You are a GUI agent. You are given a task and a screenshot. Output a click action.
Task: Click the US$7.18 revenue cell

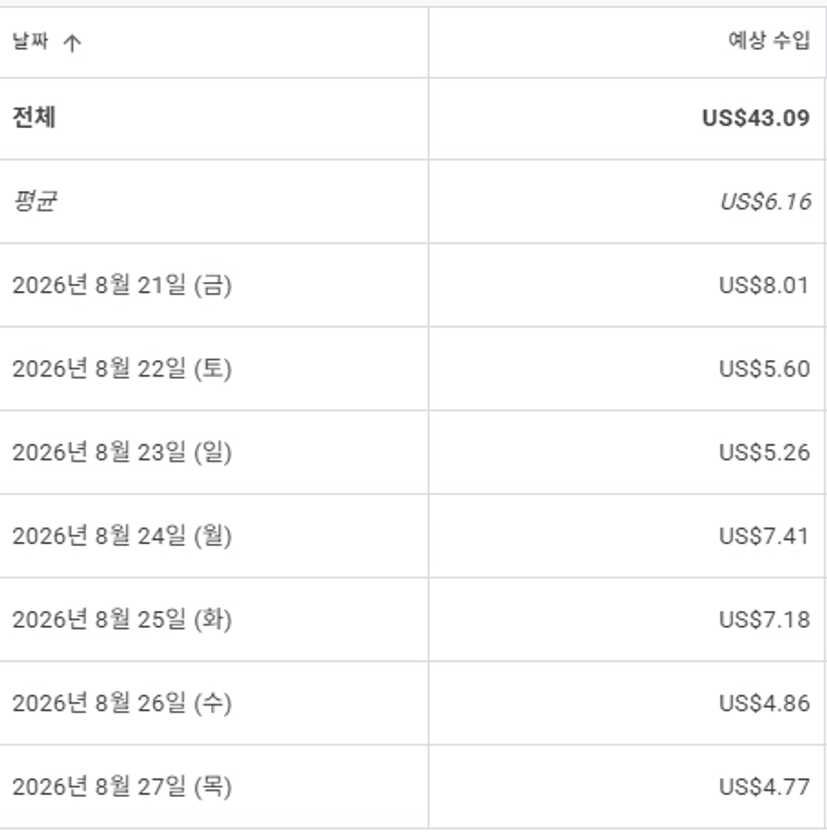pos(764,620)
